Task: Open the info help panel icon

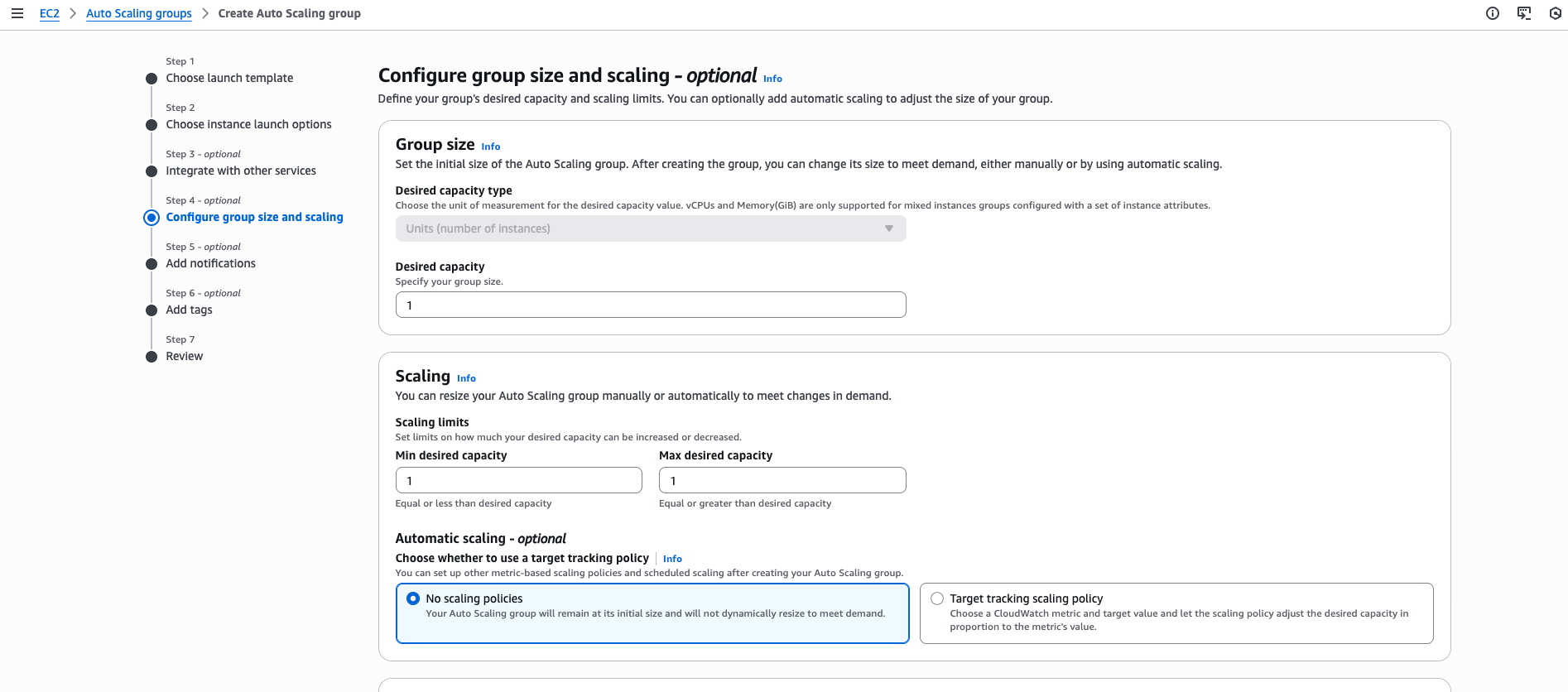Action: (1493, 13)
